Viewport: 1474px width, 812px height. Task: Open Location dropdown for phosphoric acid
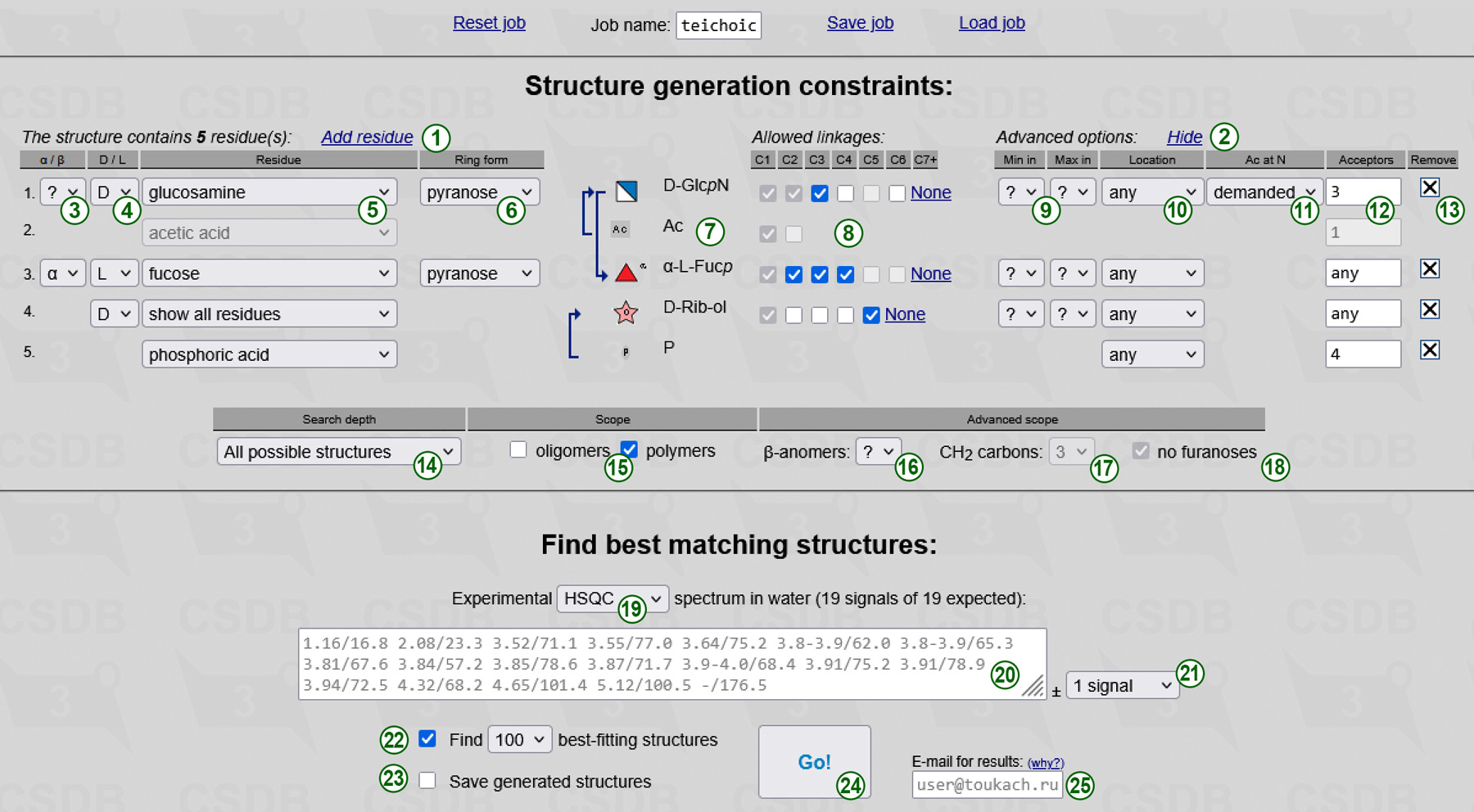[x=1152, y=354]
